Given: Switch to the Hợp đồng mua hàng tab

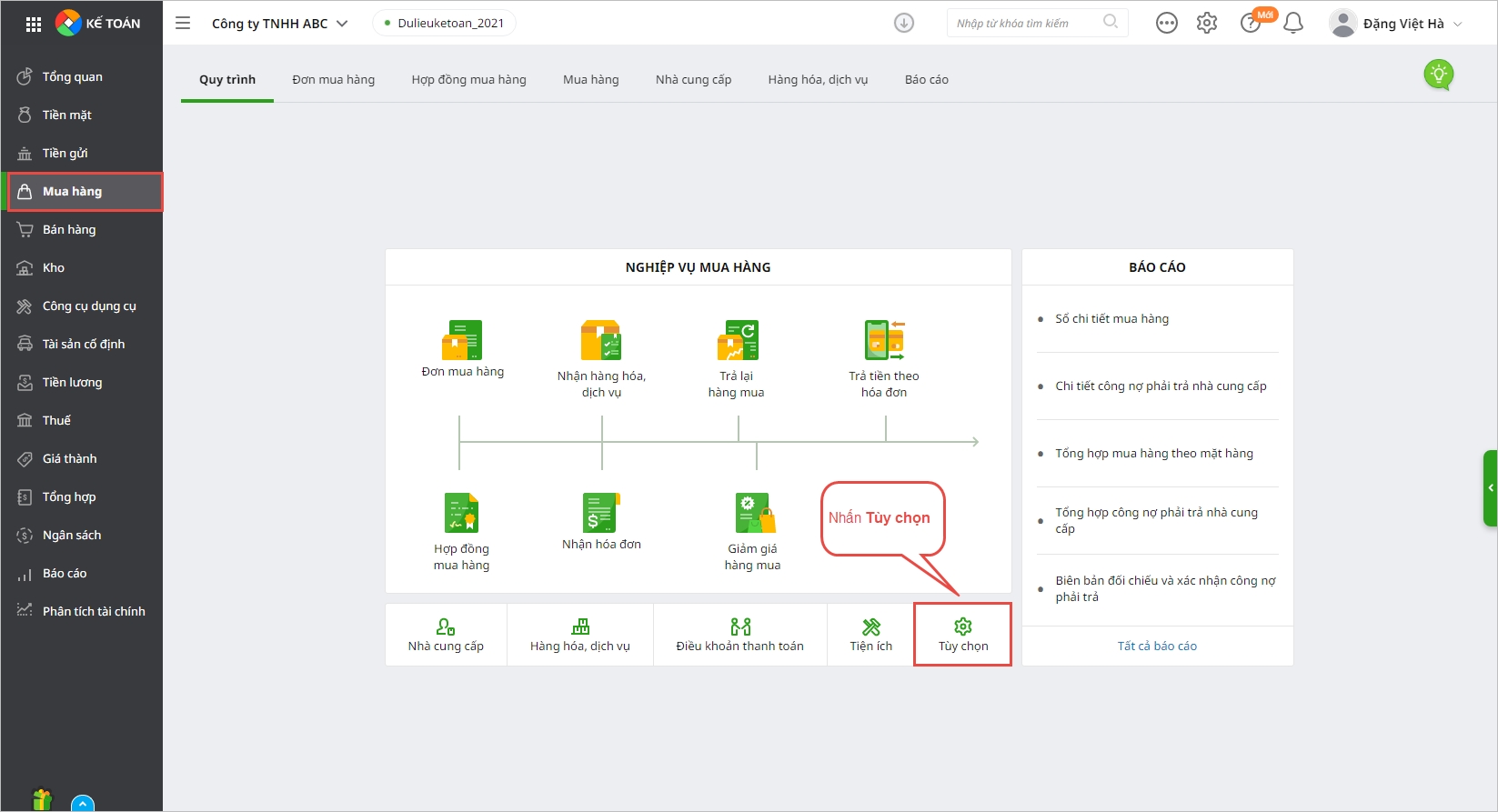Looking at the screenshot, I should coord(468,80).
